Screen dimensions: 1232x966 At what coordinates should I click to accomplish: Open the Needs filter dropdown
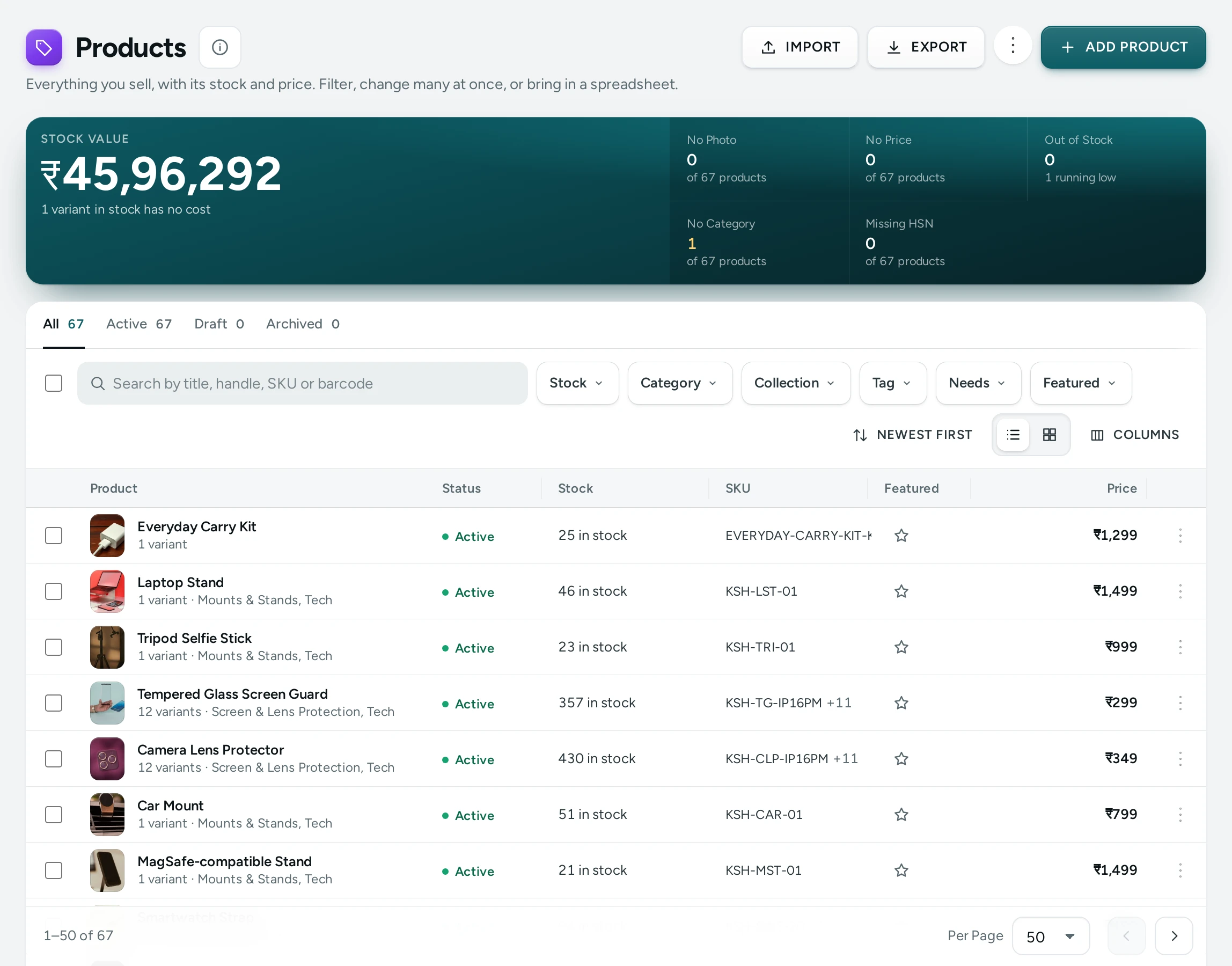click(978, 383)
